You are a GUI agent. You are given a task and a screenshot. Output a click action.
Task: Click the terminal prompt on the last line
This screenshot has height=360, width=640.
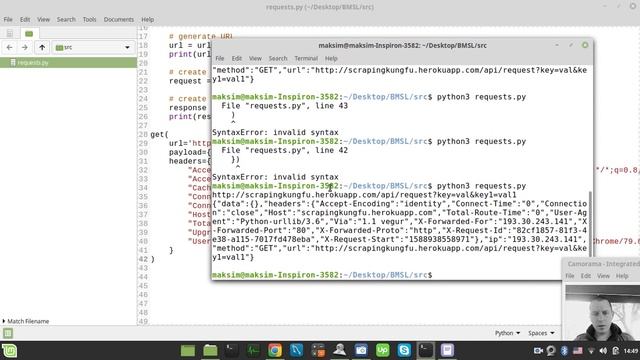click(x=322, y=275)
